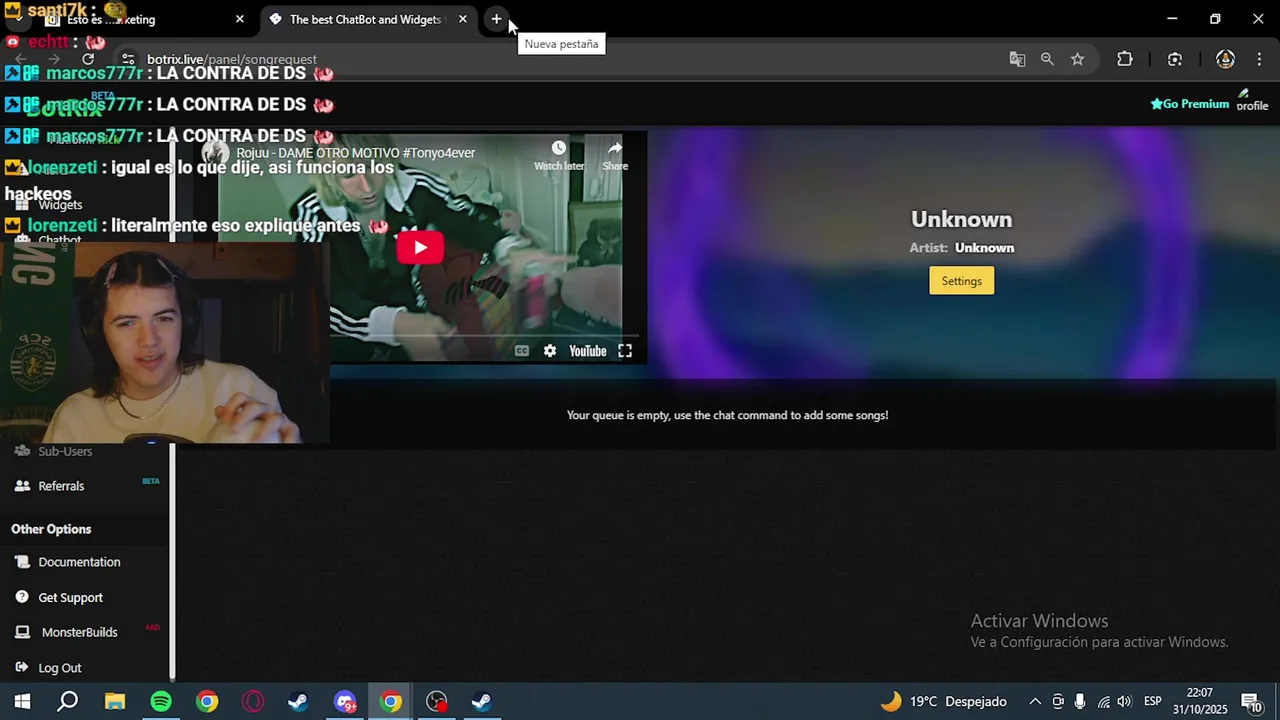Click the video title 'Rojuu - DAME OTRO MOTIVO'
Screen dimensions: 1280x720
point(355,153)
